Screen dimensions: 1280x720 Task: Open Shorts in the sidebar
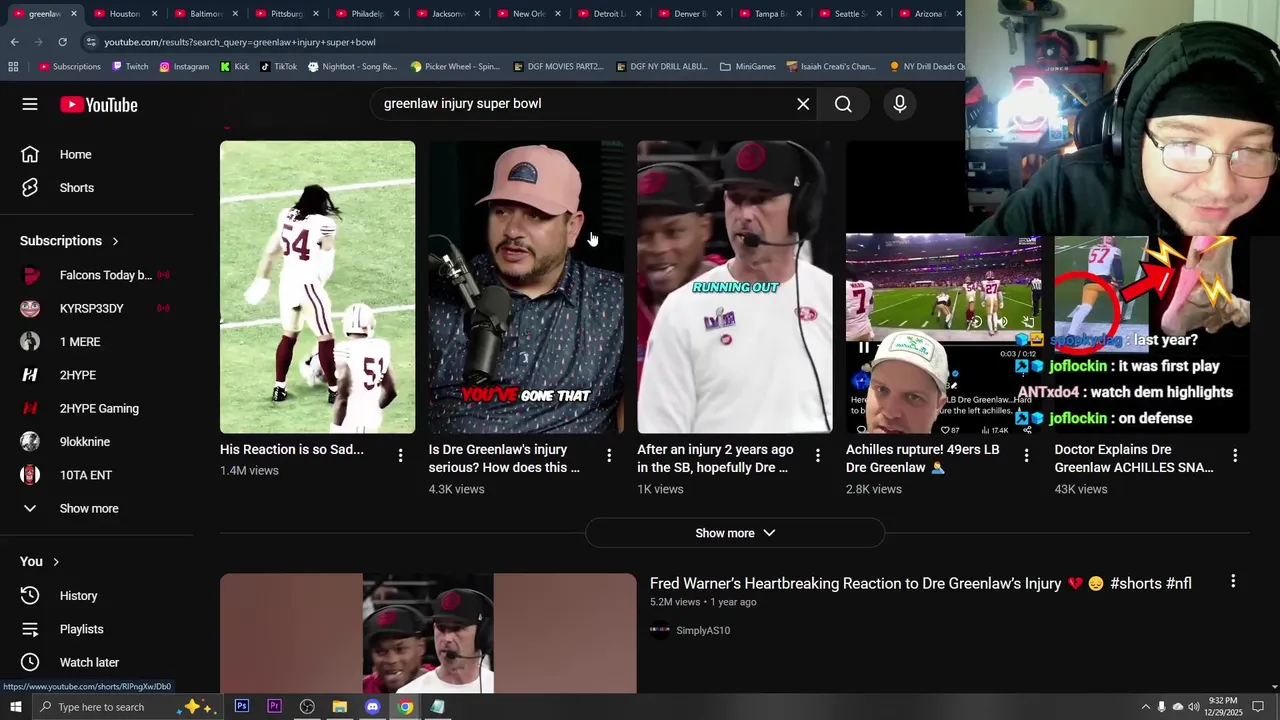coord(97,188)
